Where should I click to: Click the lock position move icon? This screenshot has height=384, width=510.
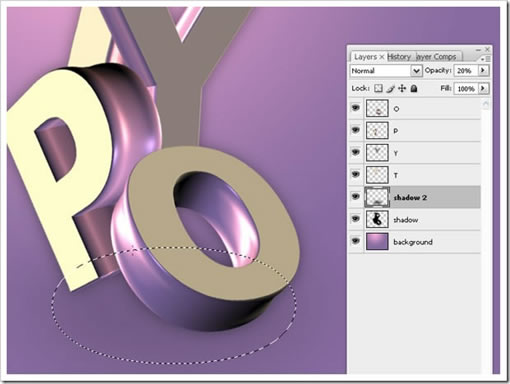click(x=402, y=88)
